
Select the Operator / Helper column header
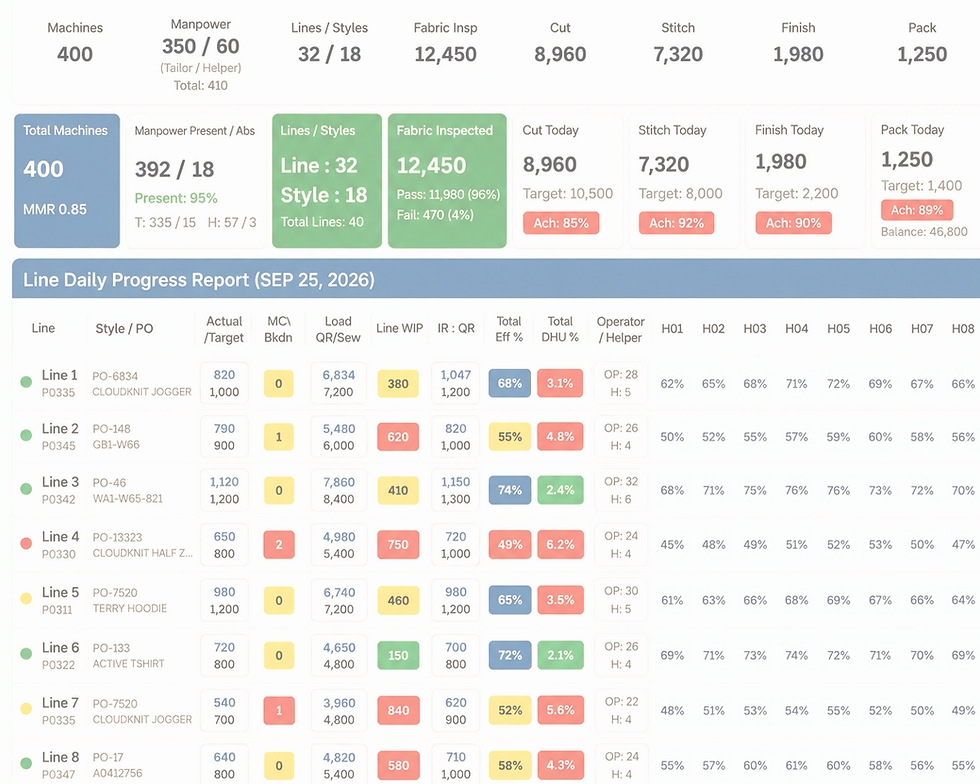pos(621,329)
